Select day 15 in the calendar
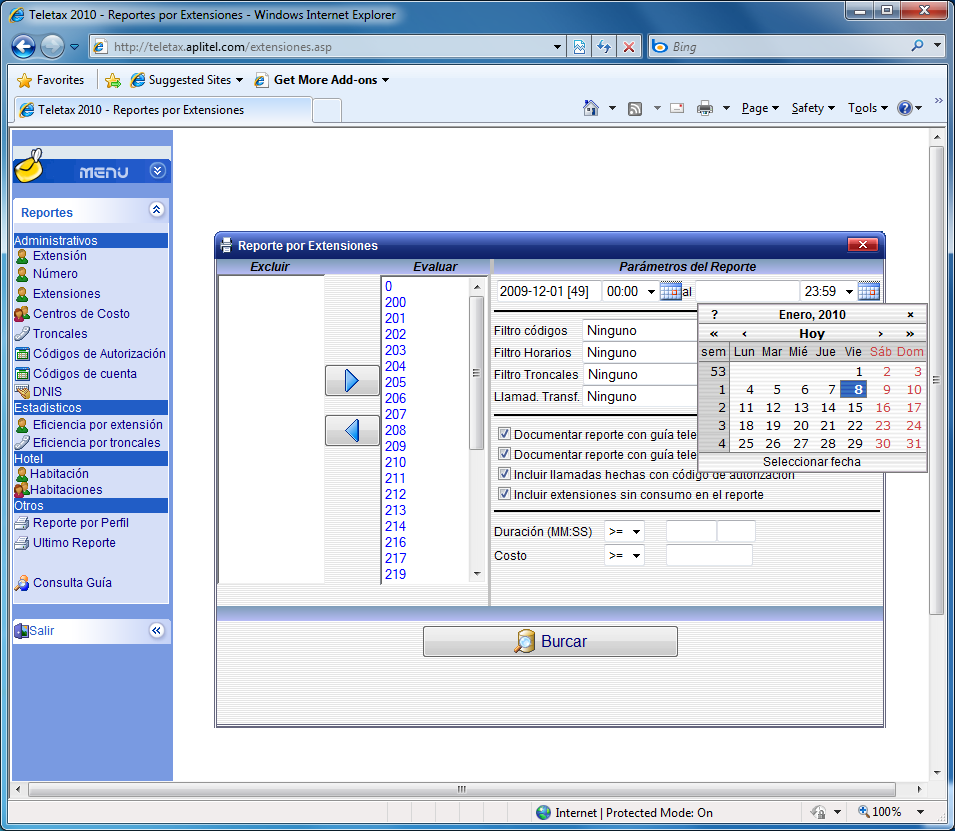This screenshot has height=831, width=955. tap(855, 408)
